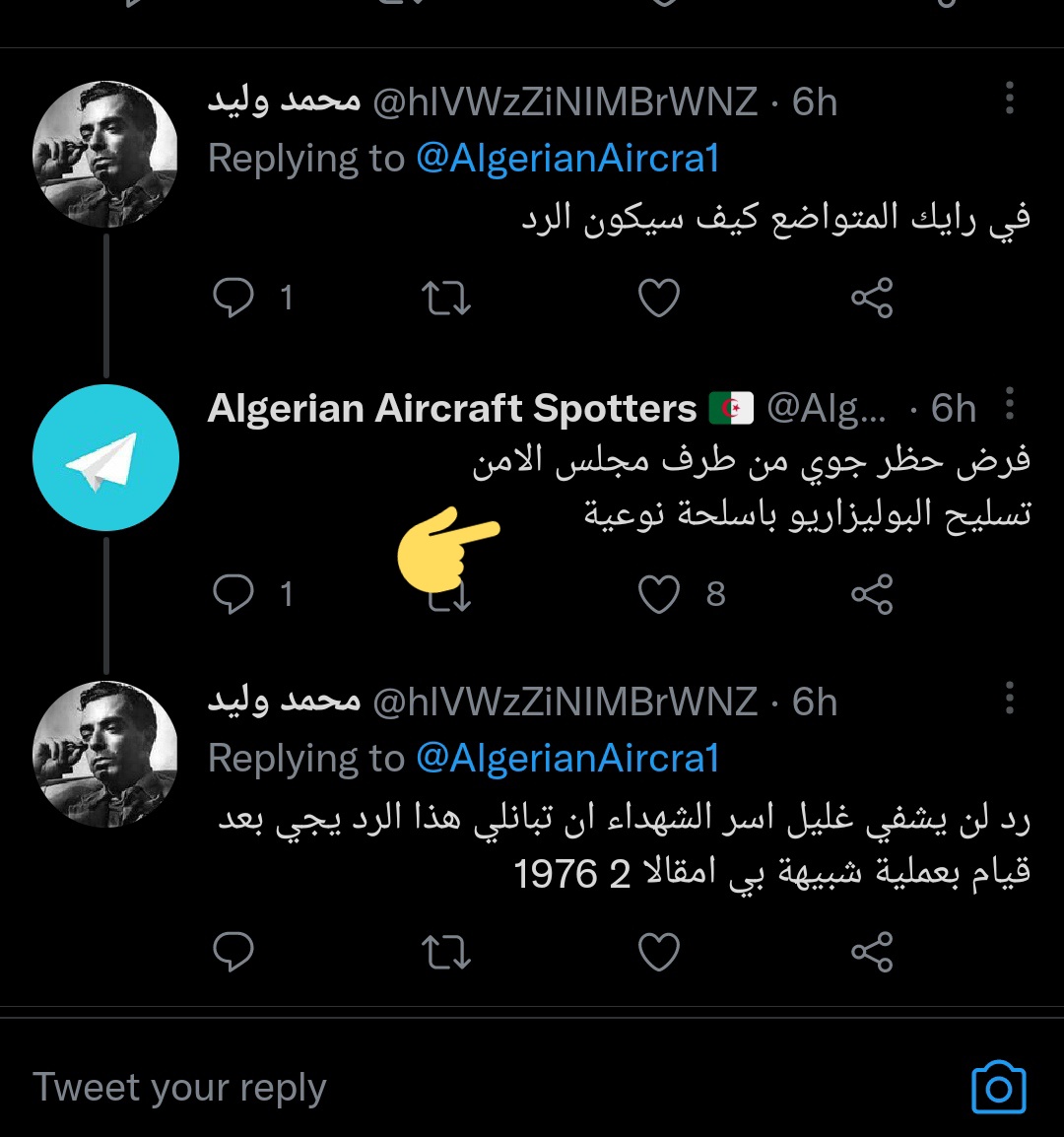1064x1137 pixels.
Task: Share the Algerian Aircraft Spotters tweet
Action: 872,594
